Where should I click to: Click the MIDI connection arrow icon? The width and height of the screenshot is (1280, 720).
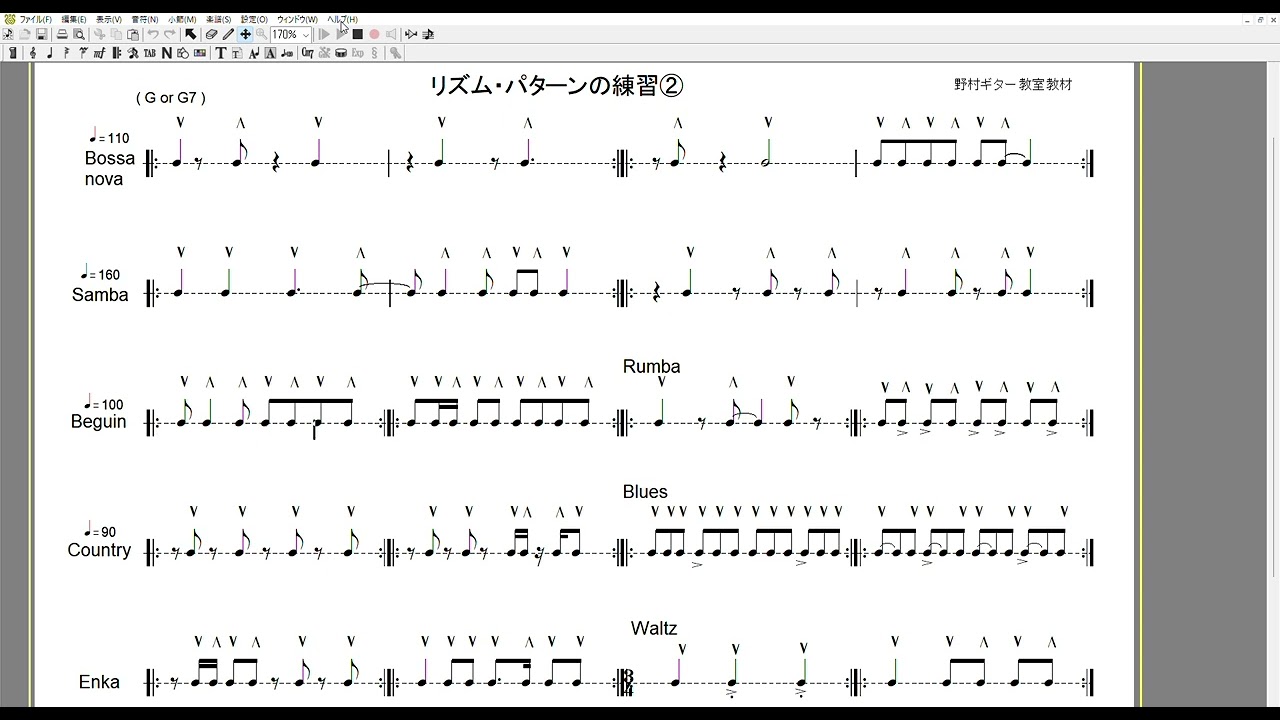click(x=411, y=34)
